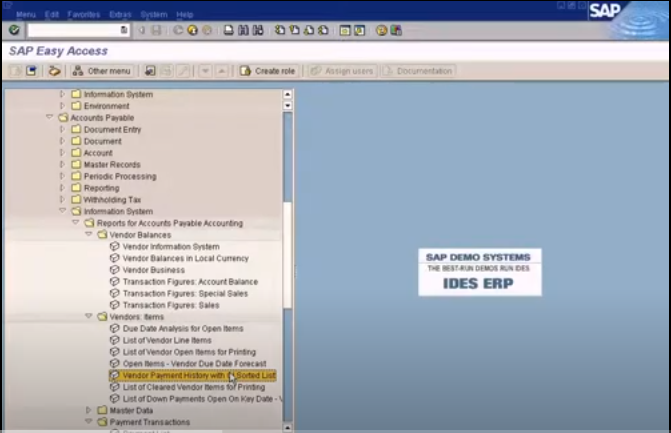Collapse the Vendors: Items folder
671x433 pixels.
pyautogui.click(x=88, y=316)
